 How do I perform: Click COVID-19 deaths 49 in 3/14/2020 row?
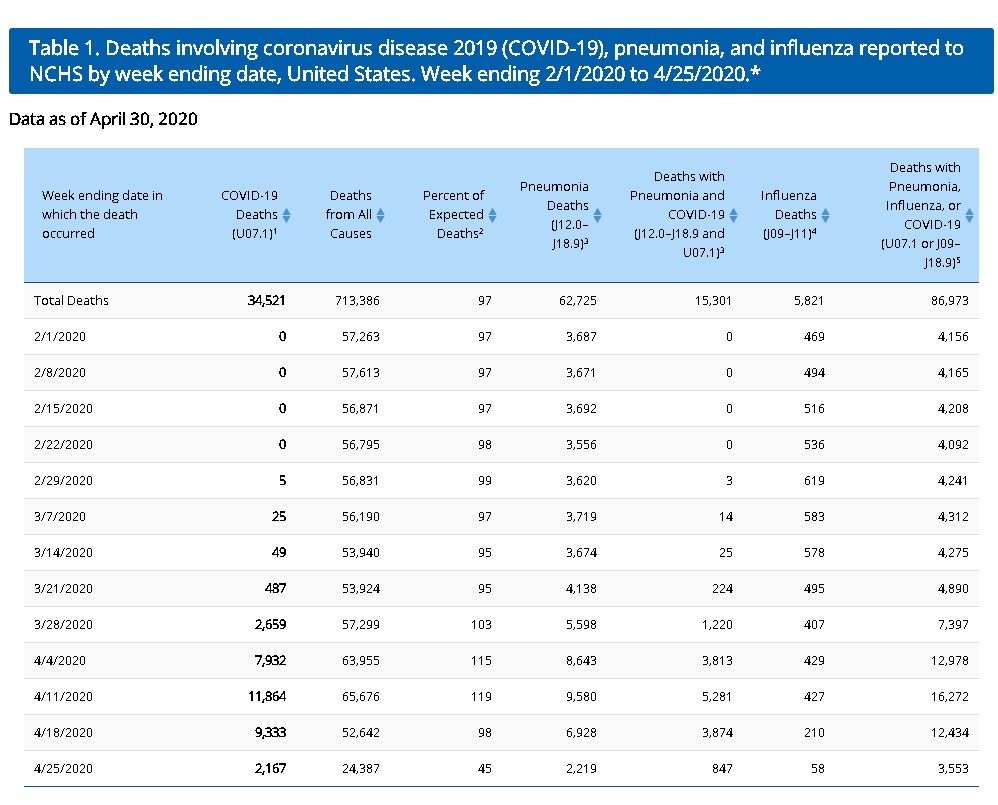point(279,552)
